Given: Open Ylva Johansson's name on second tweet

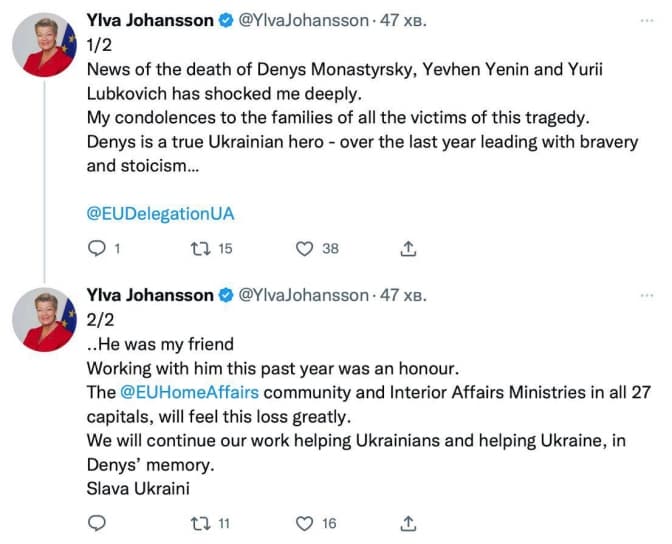Looking at the screenshot, I should [150, 296].
